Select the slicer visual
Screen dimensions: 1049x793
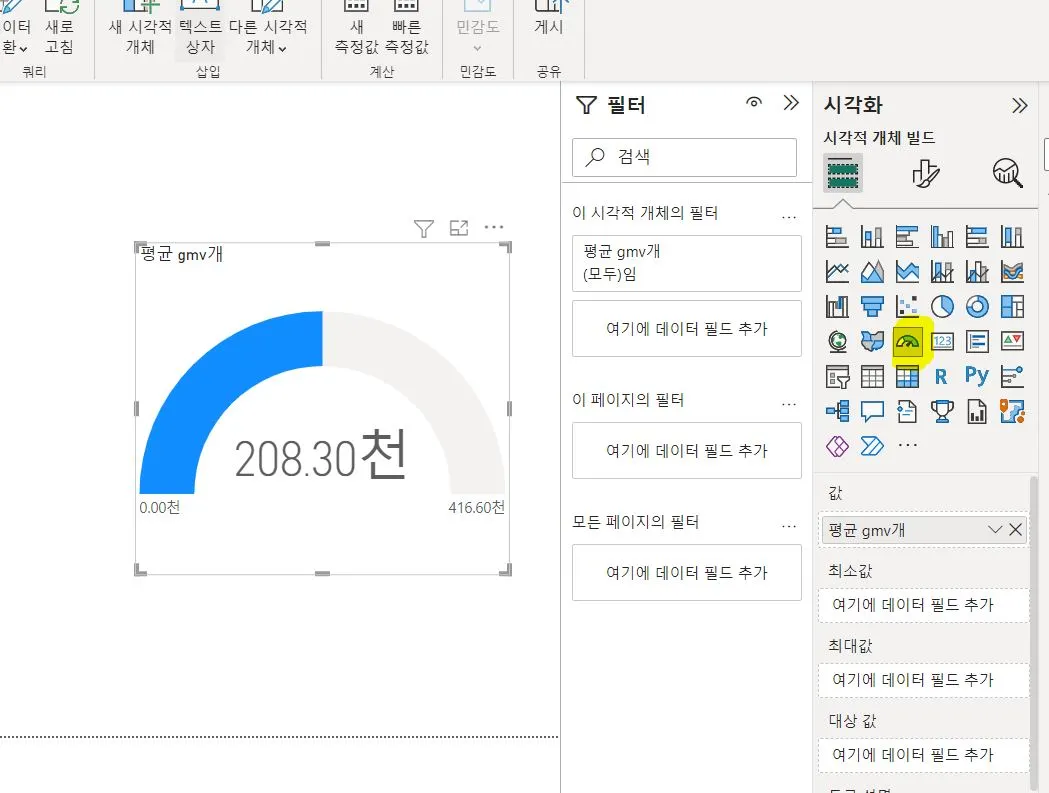pyautogui.click(x=837, y=377)
